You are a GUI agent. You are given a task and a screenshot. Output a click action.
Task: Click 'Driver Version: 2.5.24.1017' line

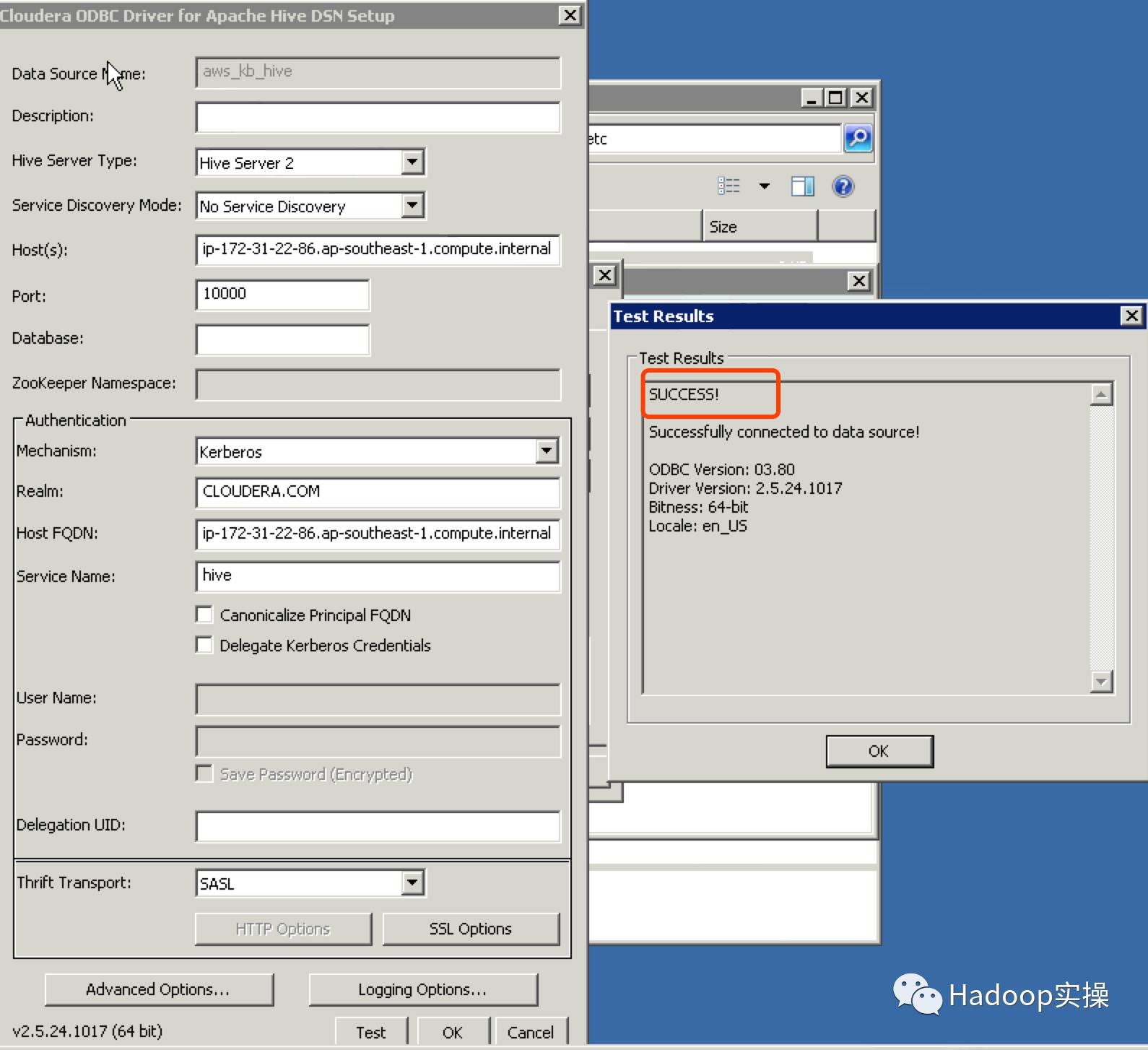[x=745, y=488]
